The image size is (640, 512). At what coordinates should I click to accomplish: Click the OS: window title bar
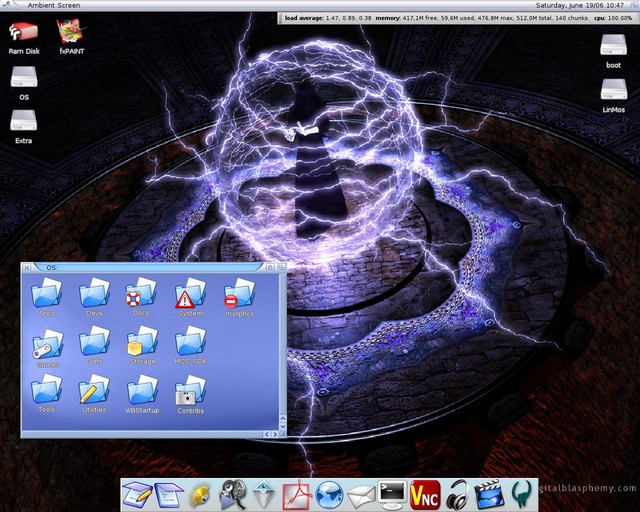point(149,267)
